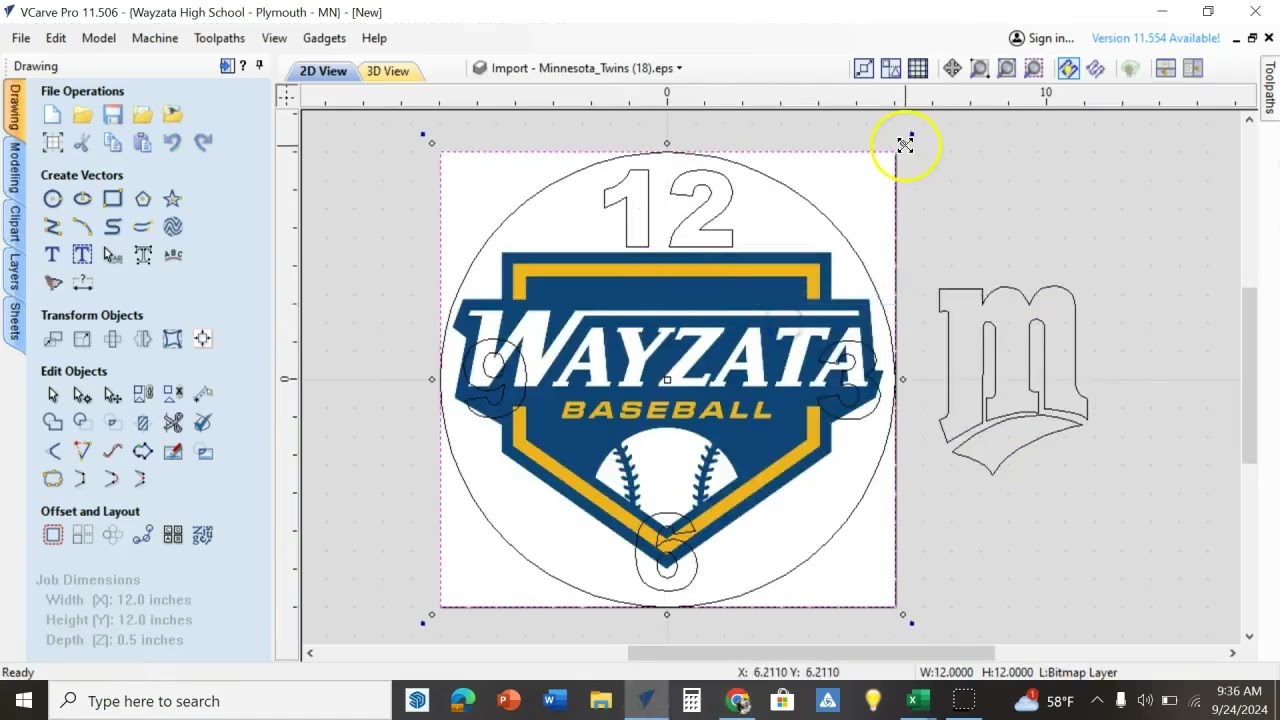Select the Draw Rectangle tool

coord(112,199)
